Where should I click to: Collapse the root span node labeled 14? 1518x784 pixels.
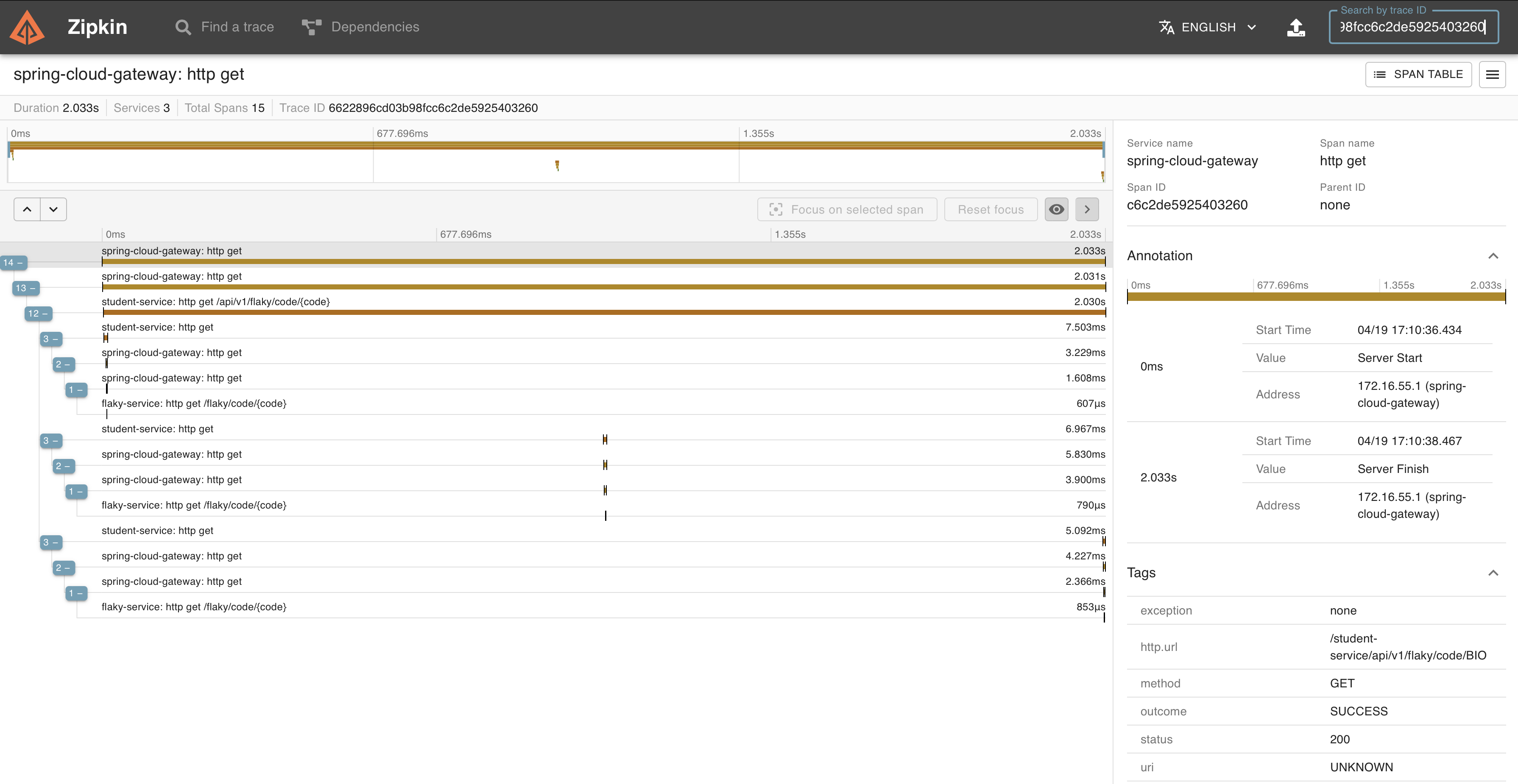click(14, 263)
